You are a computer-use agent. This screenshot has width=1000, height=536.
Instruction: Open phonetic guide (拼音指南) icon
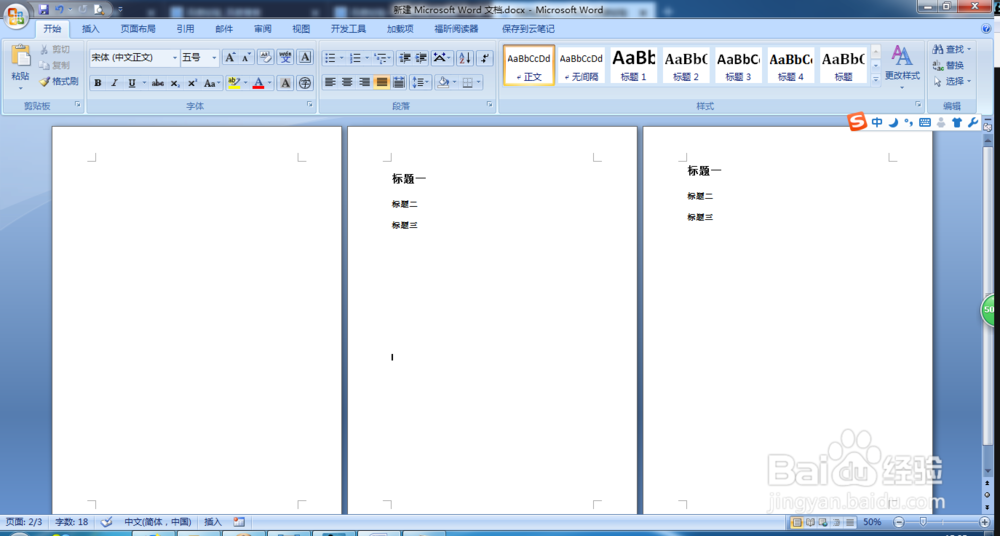tap(286, 57)
